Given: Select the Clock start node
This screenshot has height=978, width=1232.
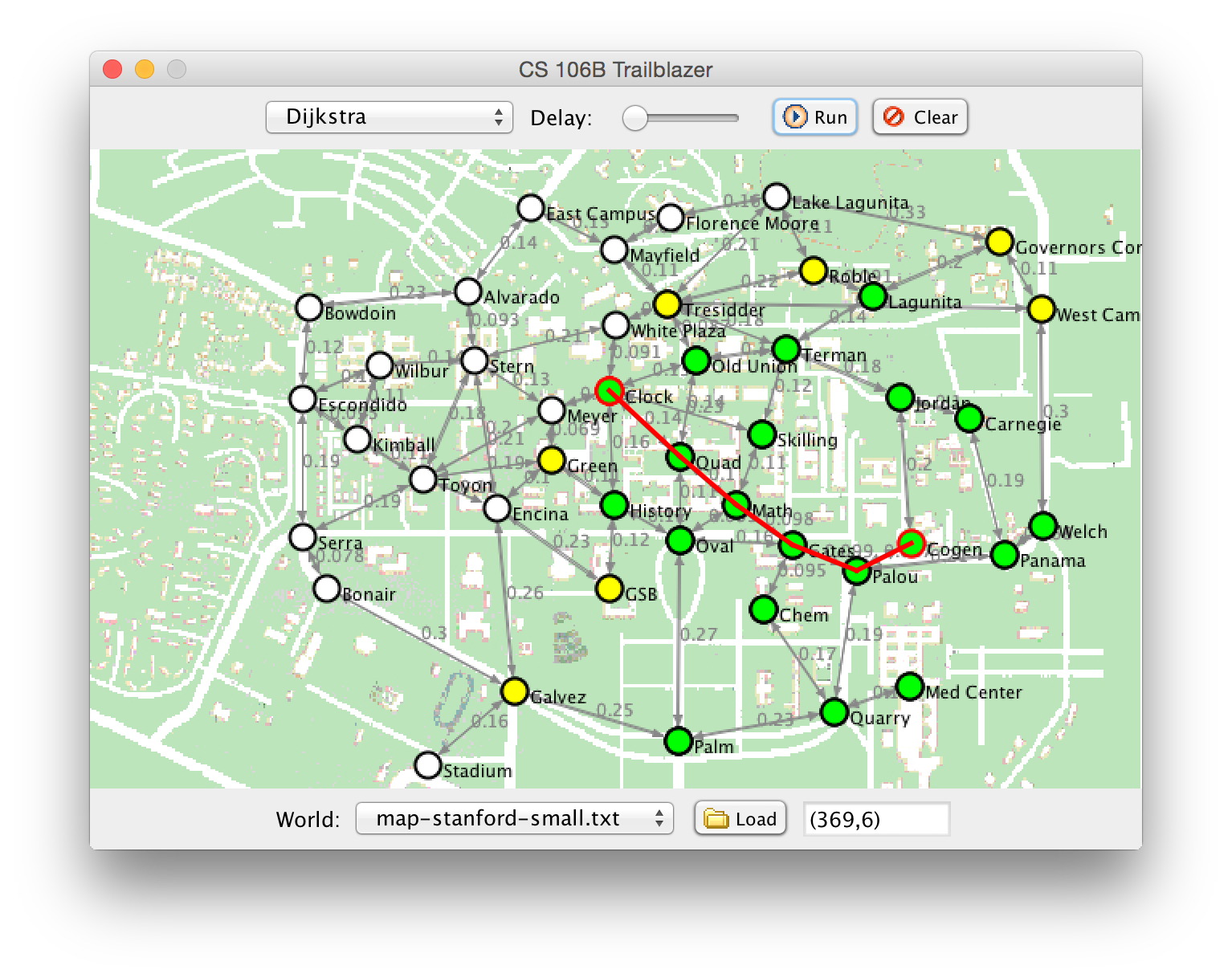Looking at the screenshot, I should click(609, 391).
